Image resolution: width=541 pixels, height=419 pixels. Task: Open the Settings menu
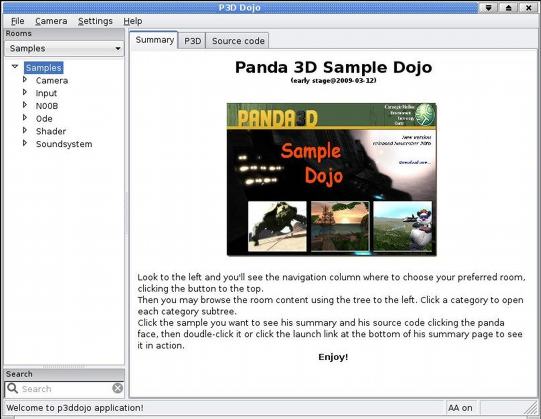tap(95, 21)
